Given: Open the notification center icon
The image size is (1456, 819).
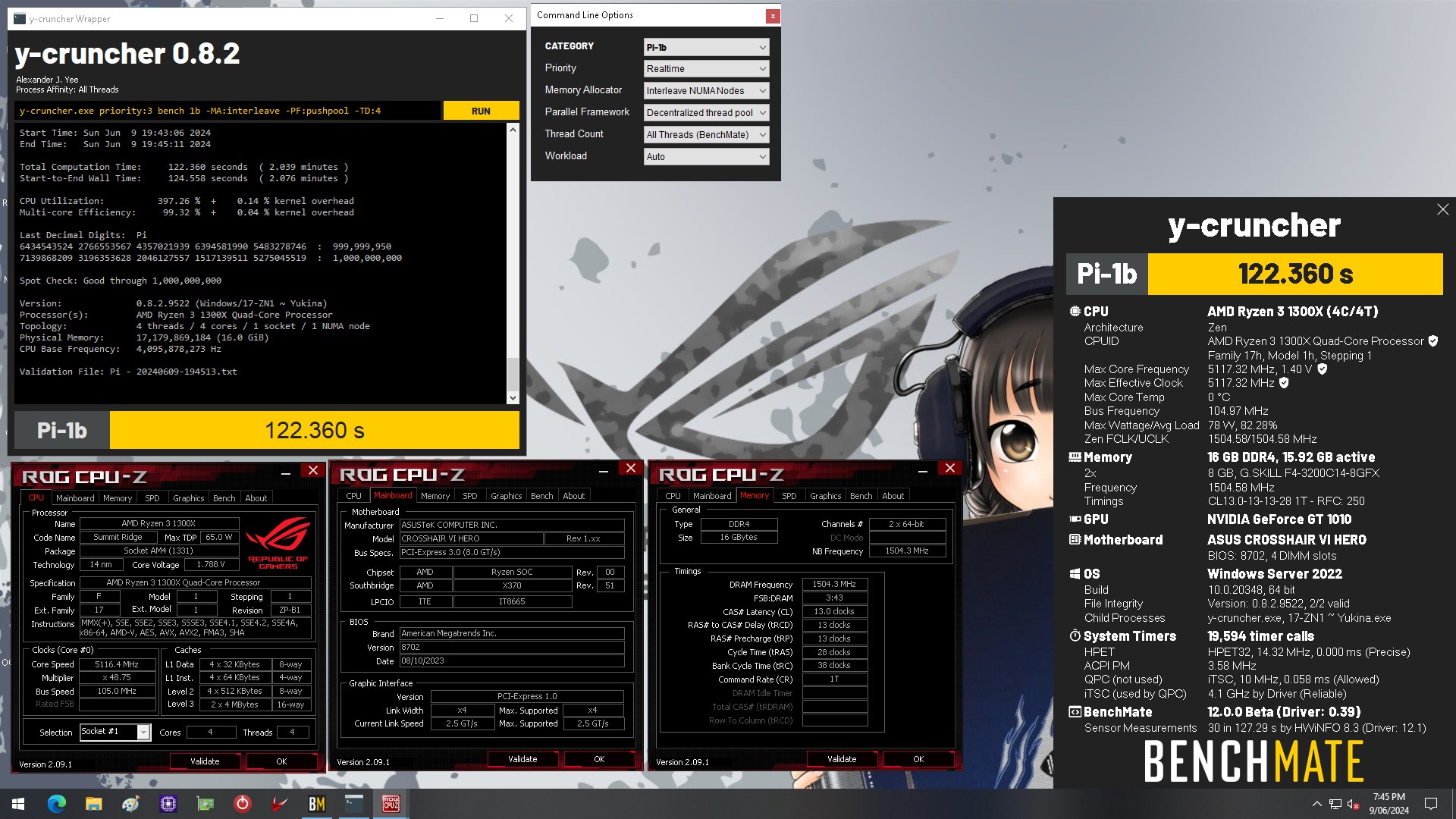Looking at the screenshot, I should 1431,804.
